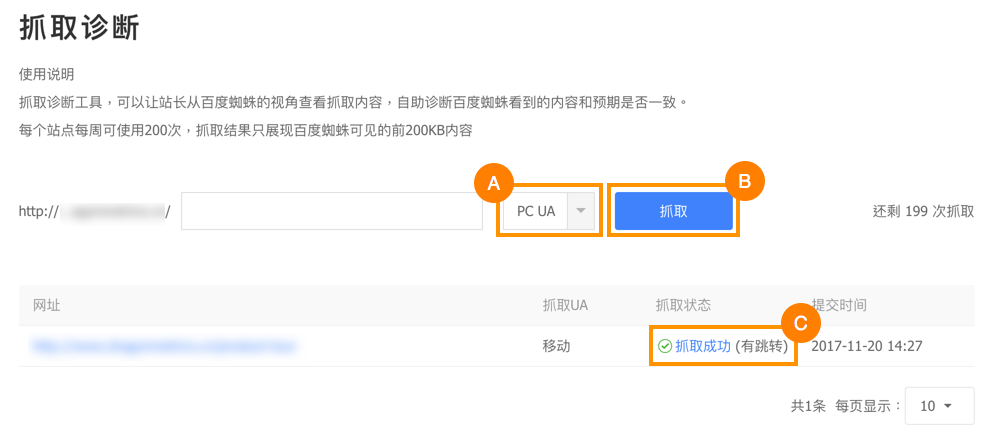Click the 抓取状态 column header
Image resolution: width=998 pixels, height=444 pixels.
point(683,305)
